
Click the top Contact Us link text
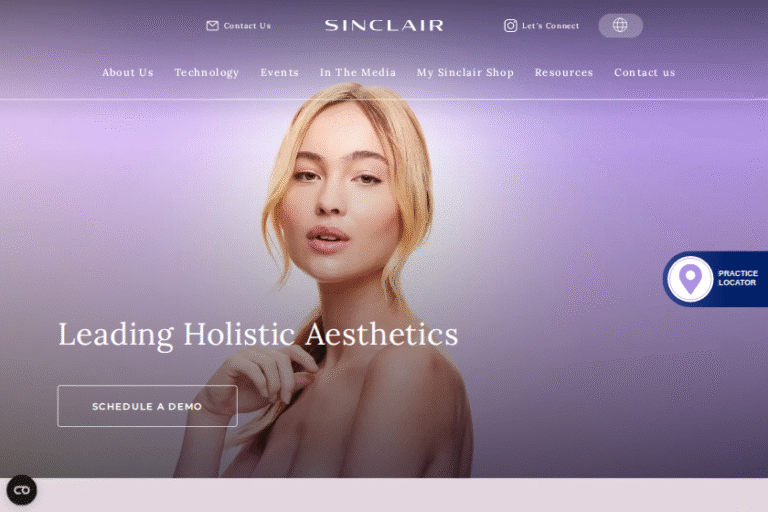click(247, 26)
